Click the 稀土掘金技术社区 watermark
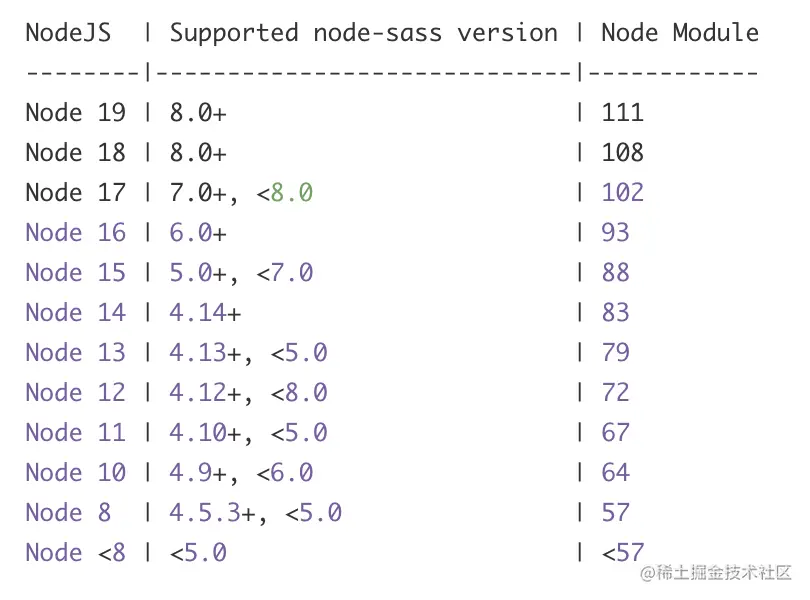 [717, 573]
